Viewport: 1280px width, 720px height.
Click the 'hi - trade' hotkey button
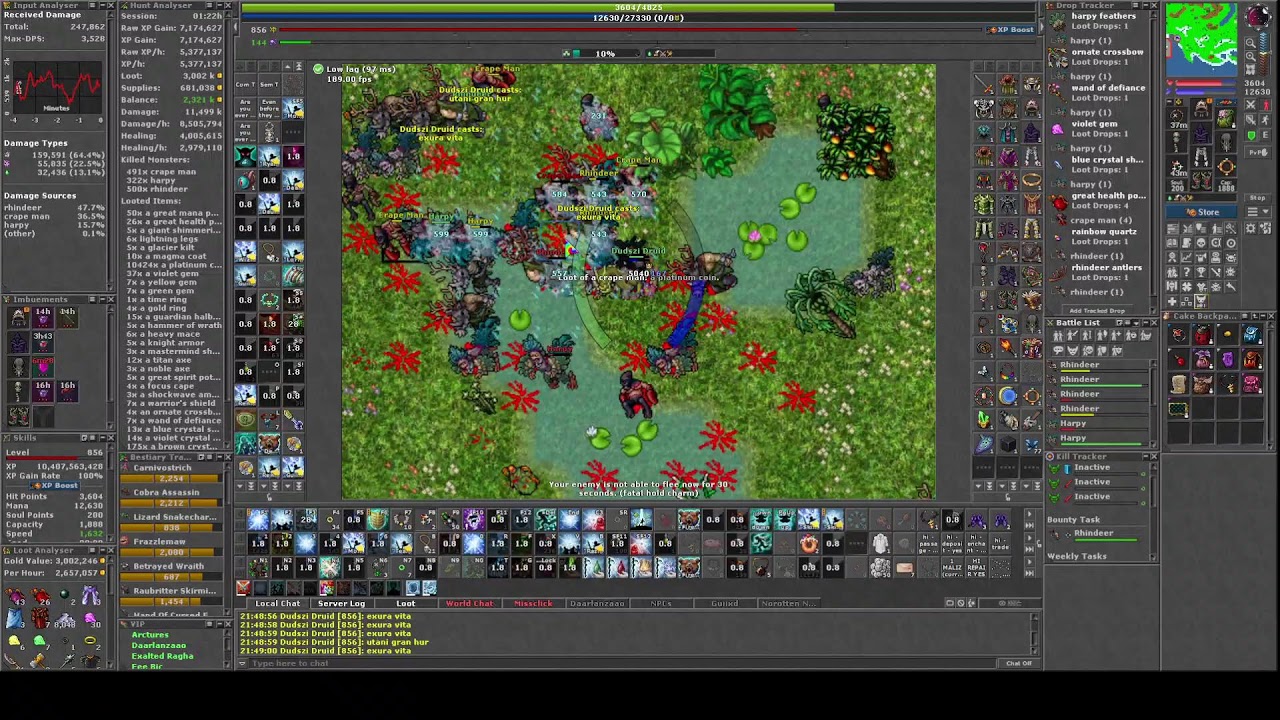pyautogui.click(x=1000, y=543)
